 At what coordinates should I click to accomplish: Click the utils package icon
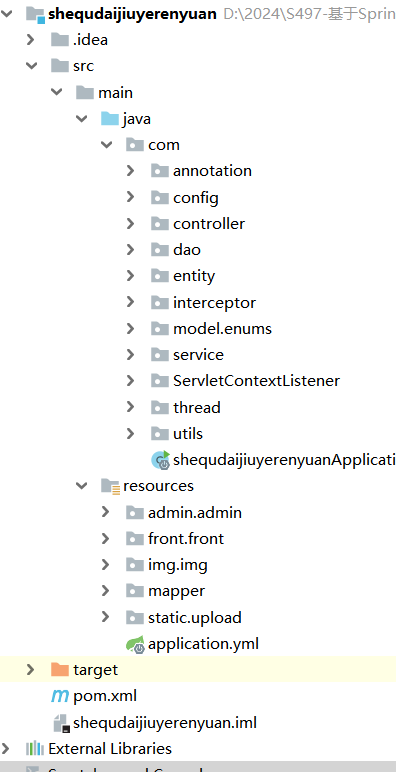[160, 433]
